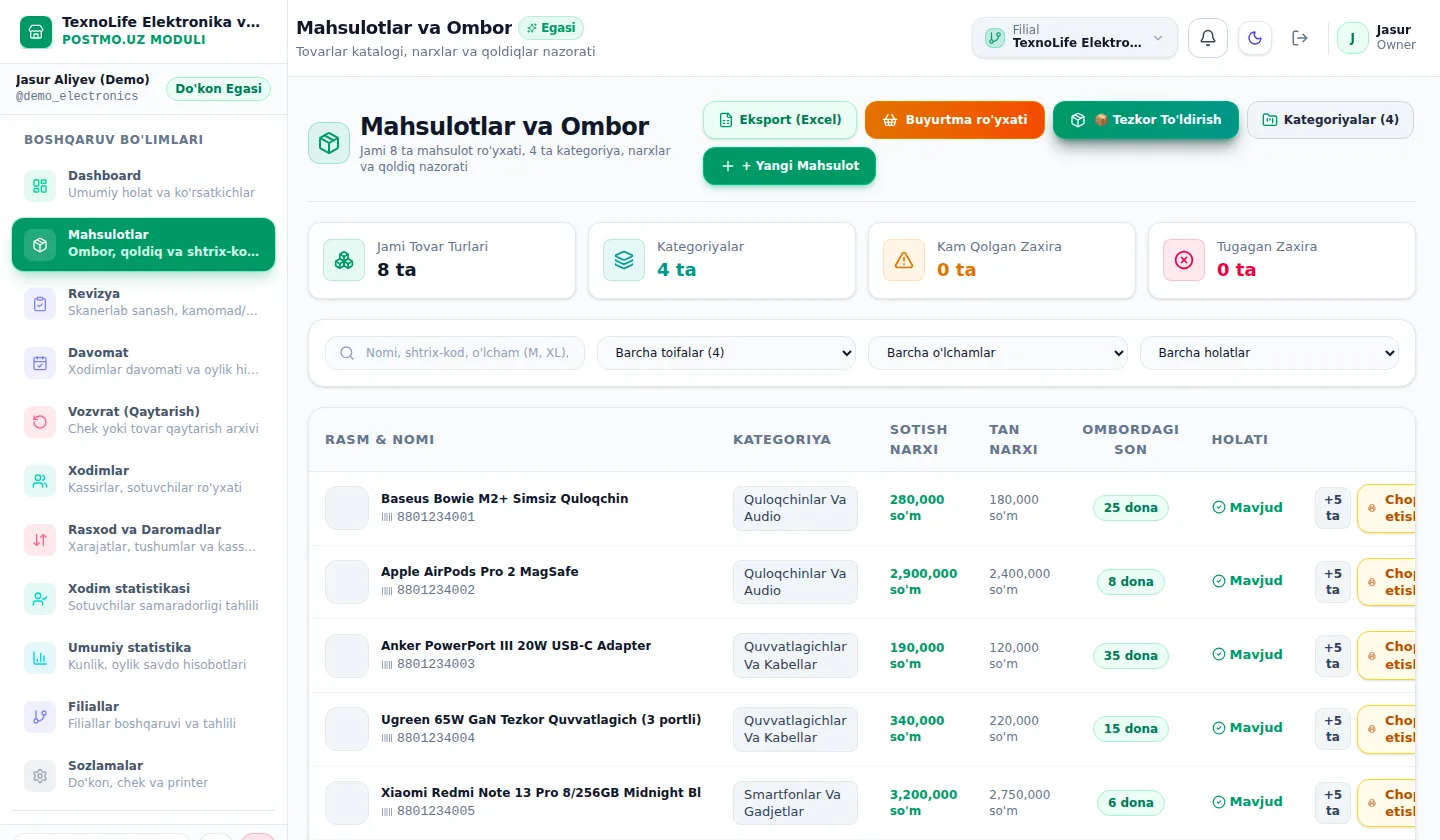1440x840 pixels.
Task: Click the large Mahsulotlar va Ombor box icon
Action: 329,143
